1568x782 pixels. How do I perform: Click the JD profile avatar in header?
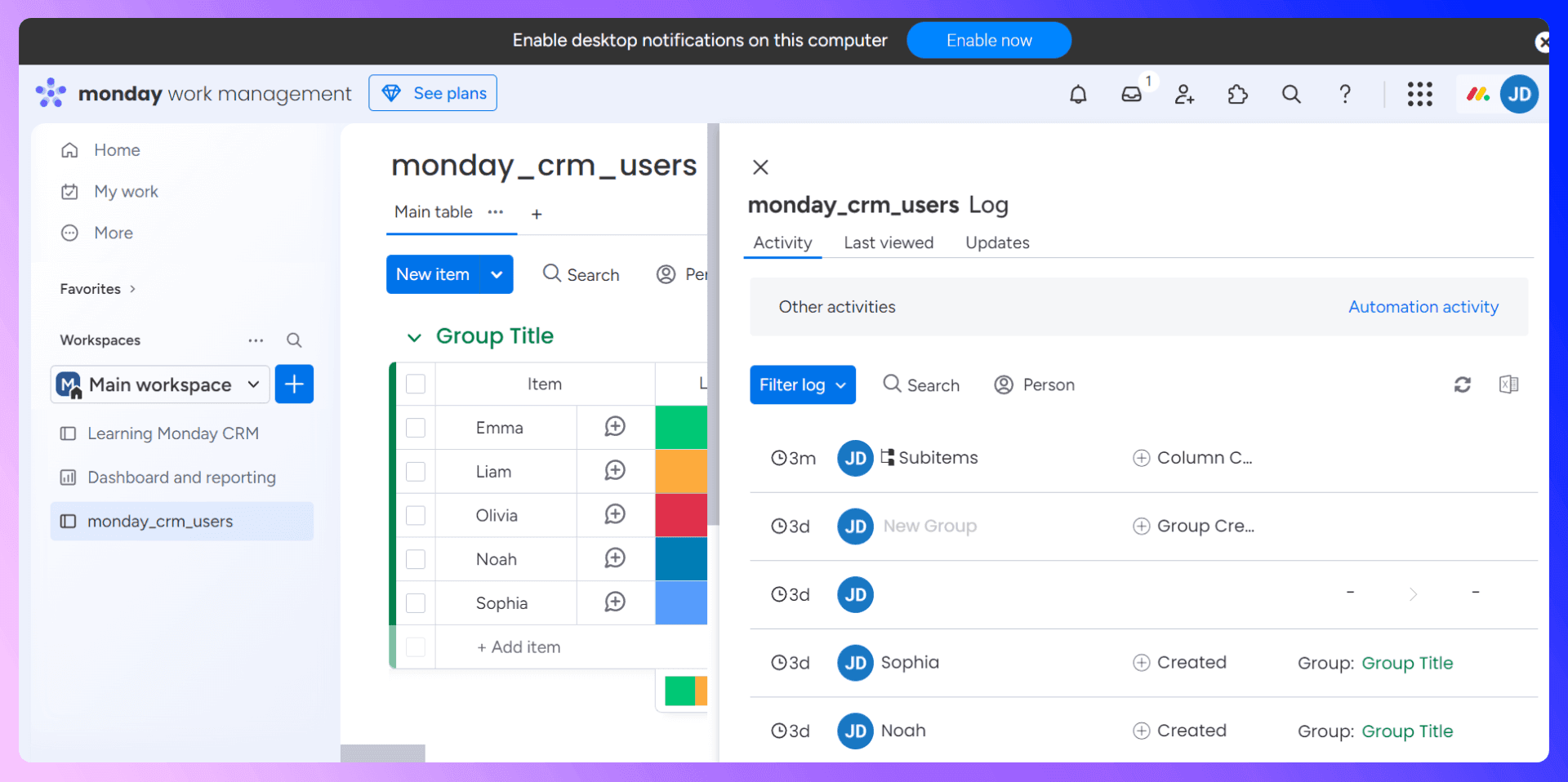[x=1519, y=95]
